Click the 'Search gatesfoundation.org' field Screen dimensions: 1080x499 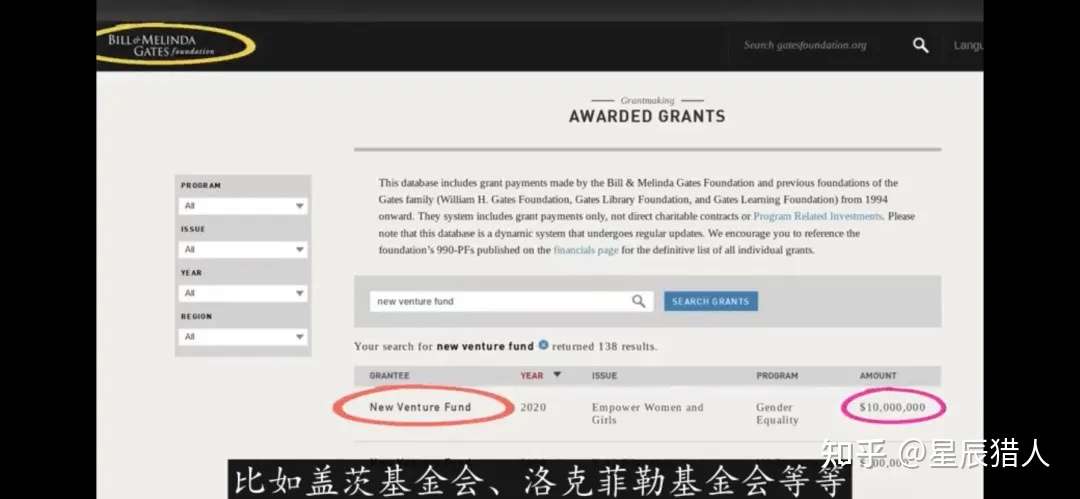[805, 45]
